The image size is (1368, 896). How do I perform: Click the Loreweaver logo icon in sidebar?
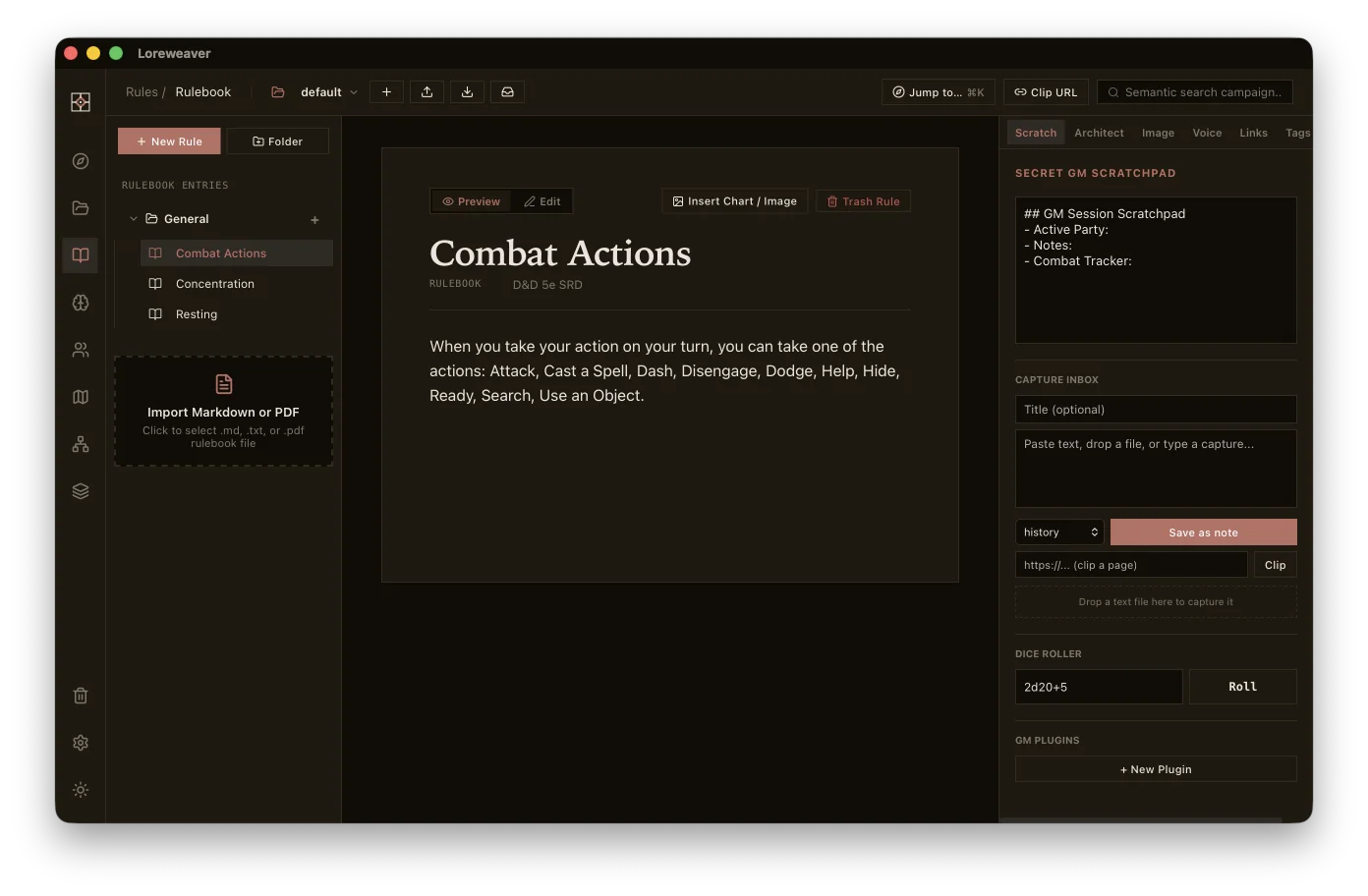click(x=81, y=102)
